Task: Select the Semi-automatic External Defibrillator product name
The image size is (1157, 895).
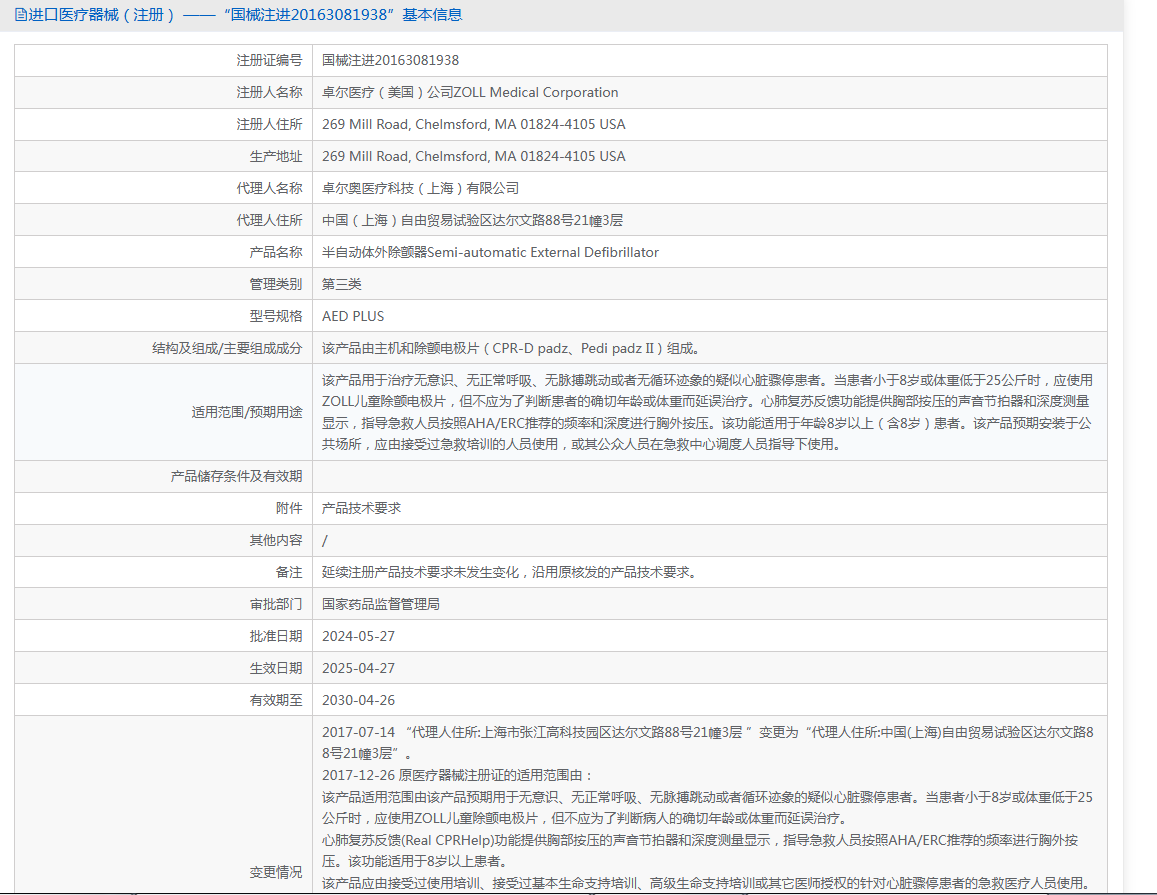Action: pyautogui.click(x=491, y=252)
